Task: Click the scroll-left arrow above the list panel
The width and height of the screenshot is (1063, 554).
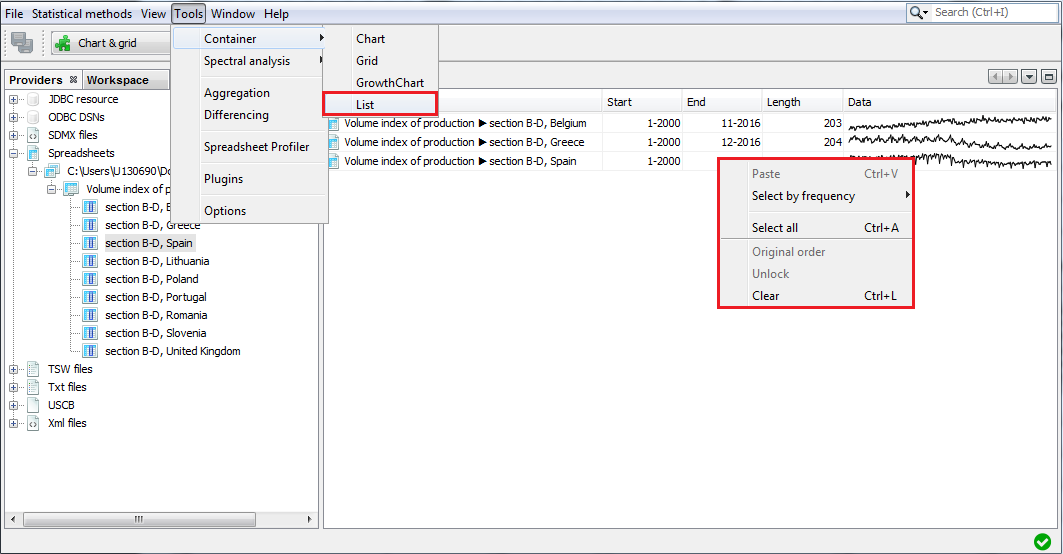Action: point(996,77)
